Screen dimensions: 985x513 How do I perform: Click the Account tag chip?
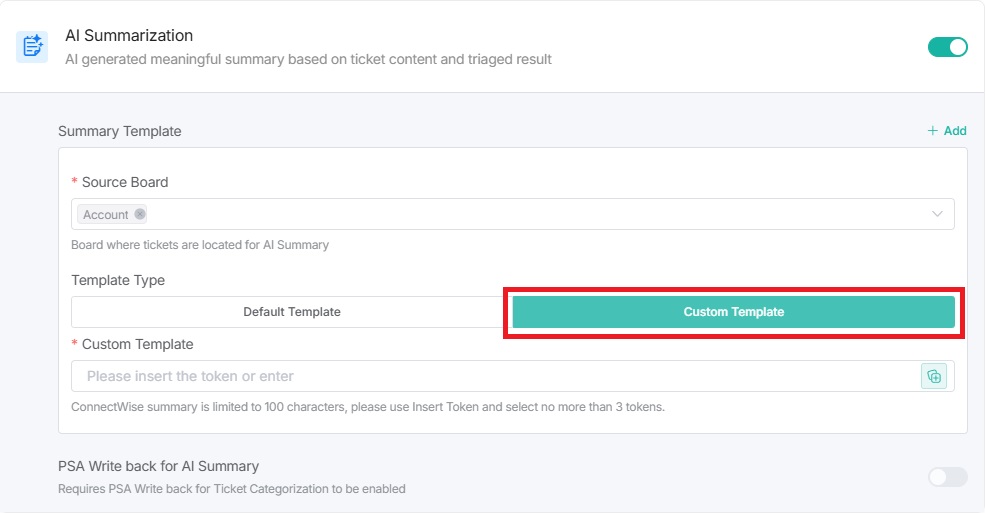106,214
